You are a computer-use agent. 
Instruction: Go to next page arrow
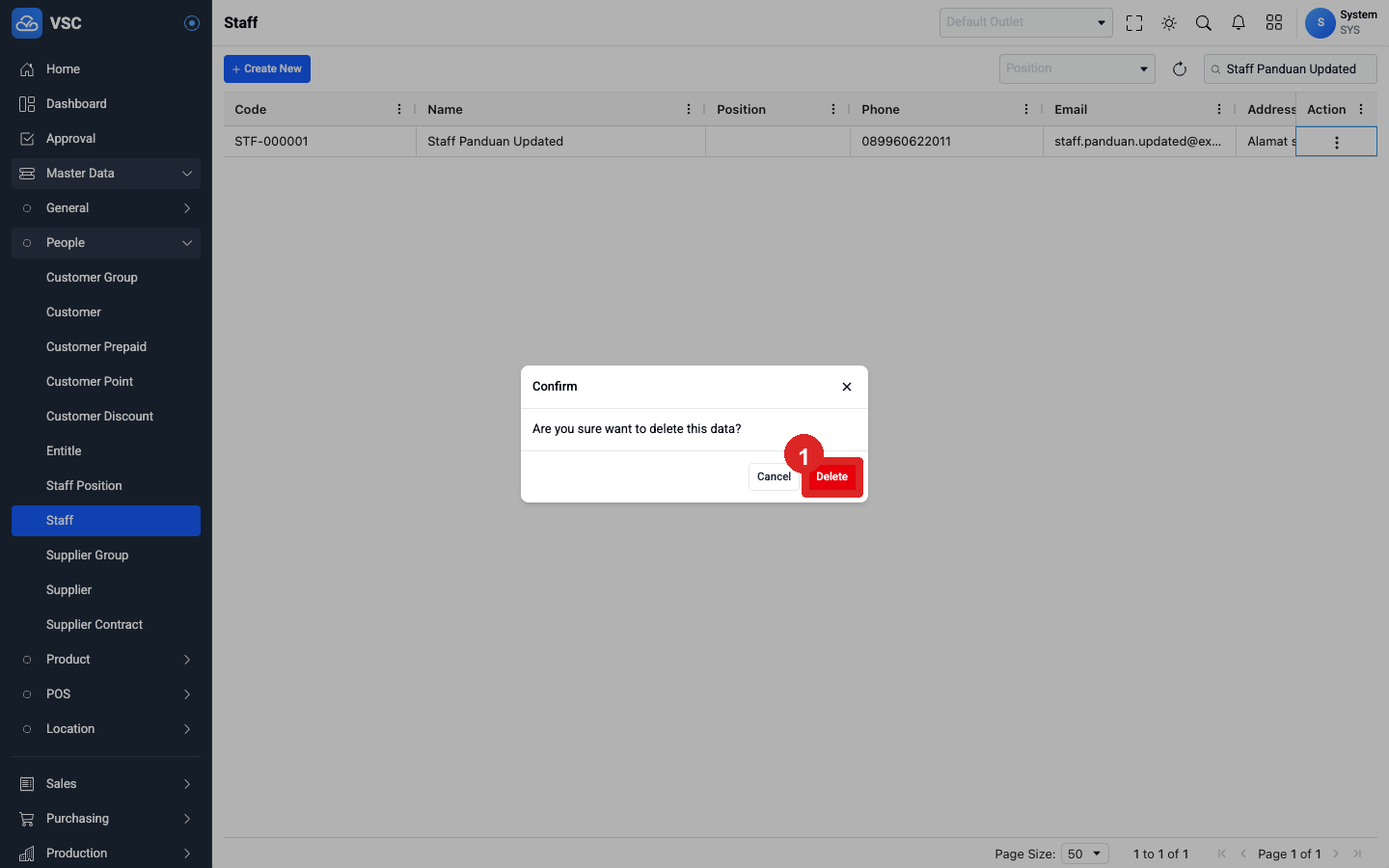click(x=1336, y=854)
